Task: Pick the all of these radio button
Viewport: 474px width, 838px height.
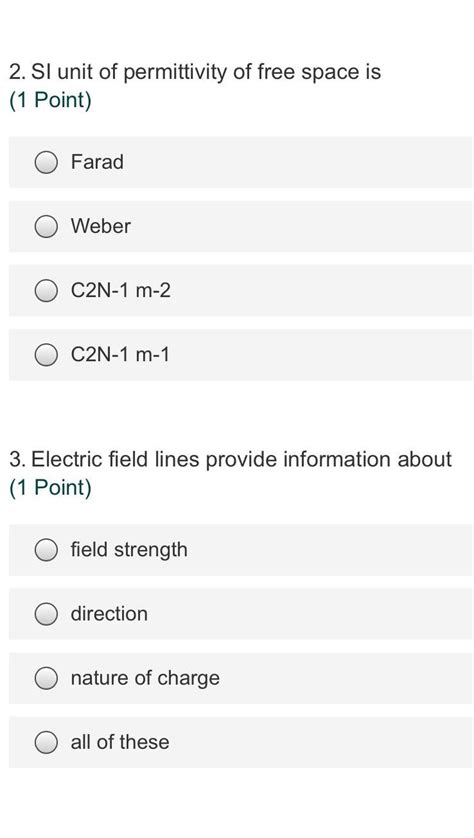Action: click(46, 742)
